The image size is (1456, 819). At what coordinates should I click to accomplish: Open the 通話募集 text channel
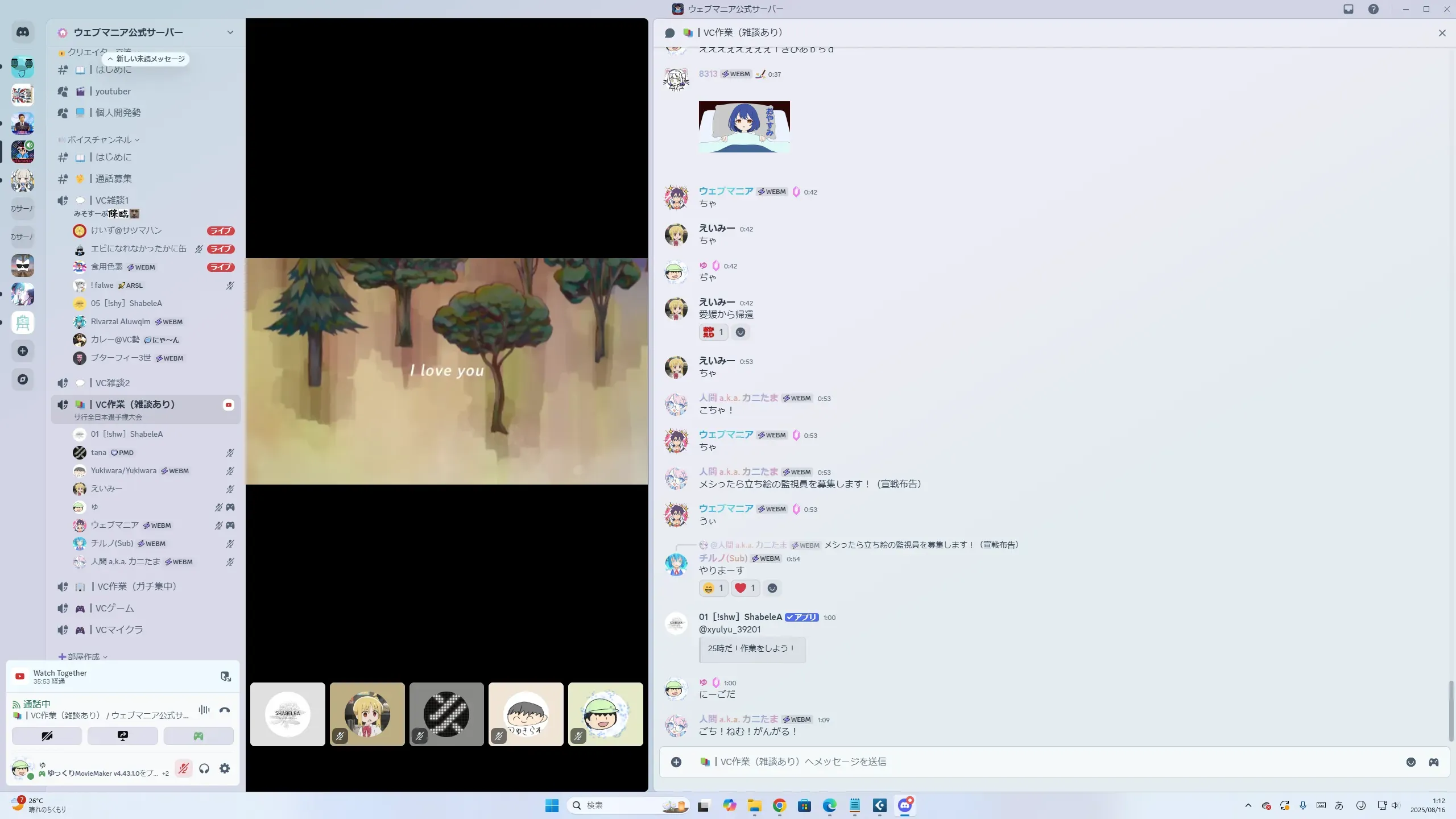113,179
